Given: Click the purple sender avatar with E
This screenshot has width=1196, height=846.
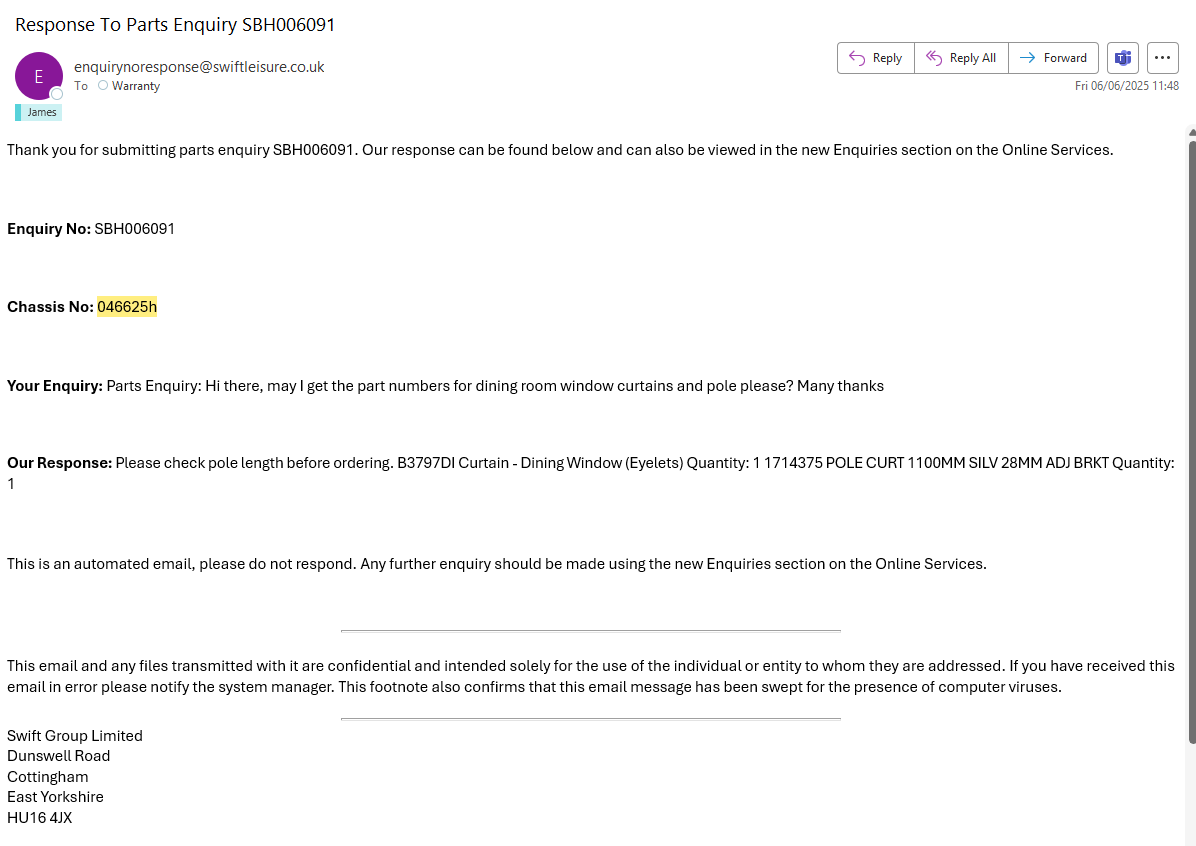Looking at the screenshot, I should pos(39,76).
